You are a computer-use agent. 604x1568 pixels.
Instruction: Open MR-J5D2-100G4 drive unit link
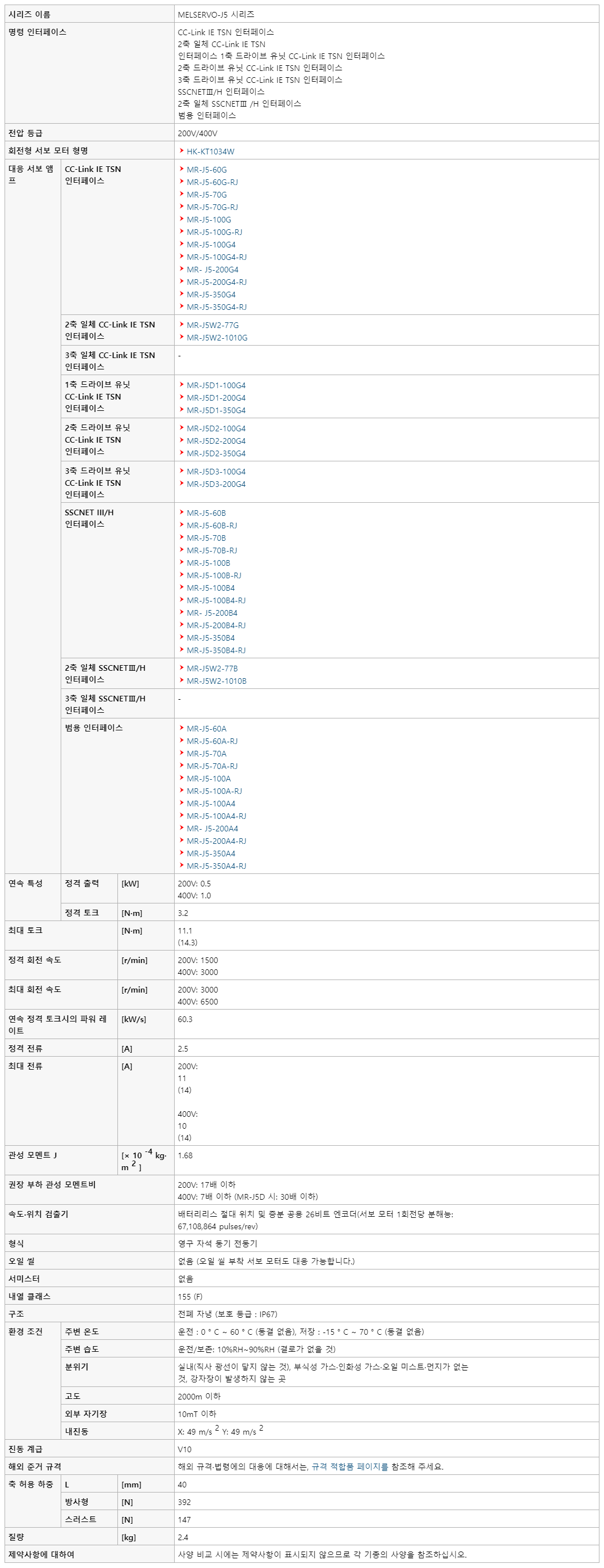[x=216, y=428]
